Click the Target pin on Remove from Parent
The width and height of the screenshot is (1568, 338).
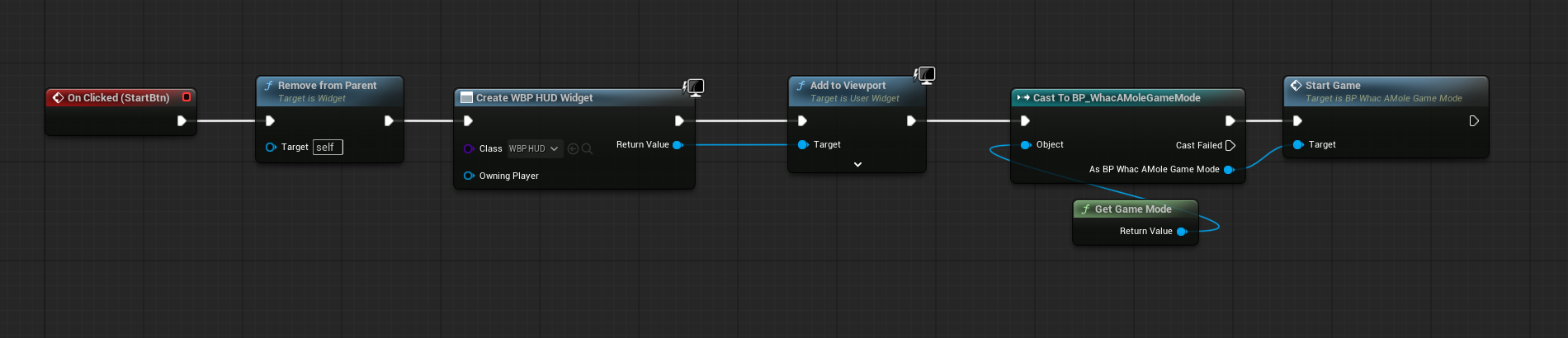coord(271,148)
